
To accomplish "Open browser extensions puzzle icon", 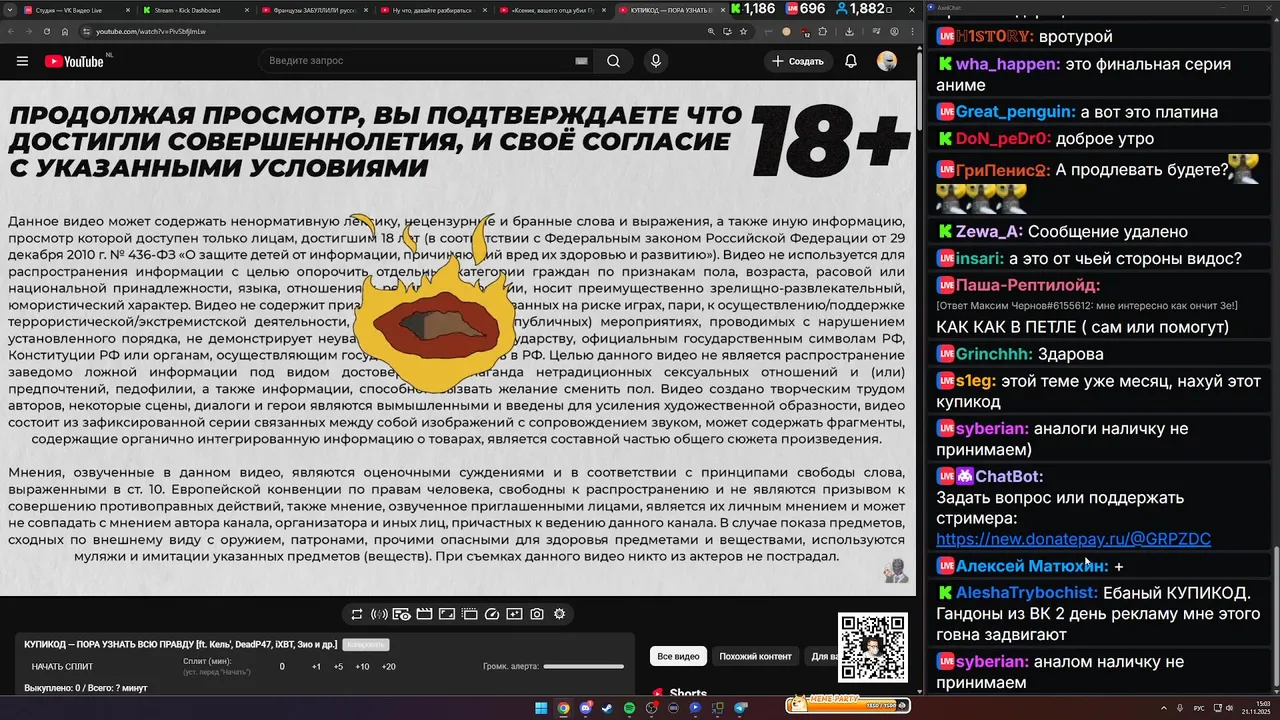I will tap(822, 31).
